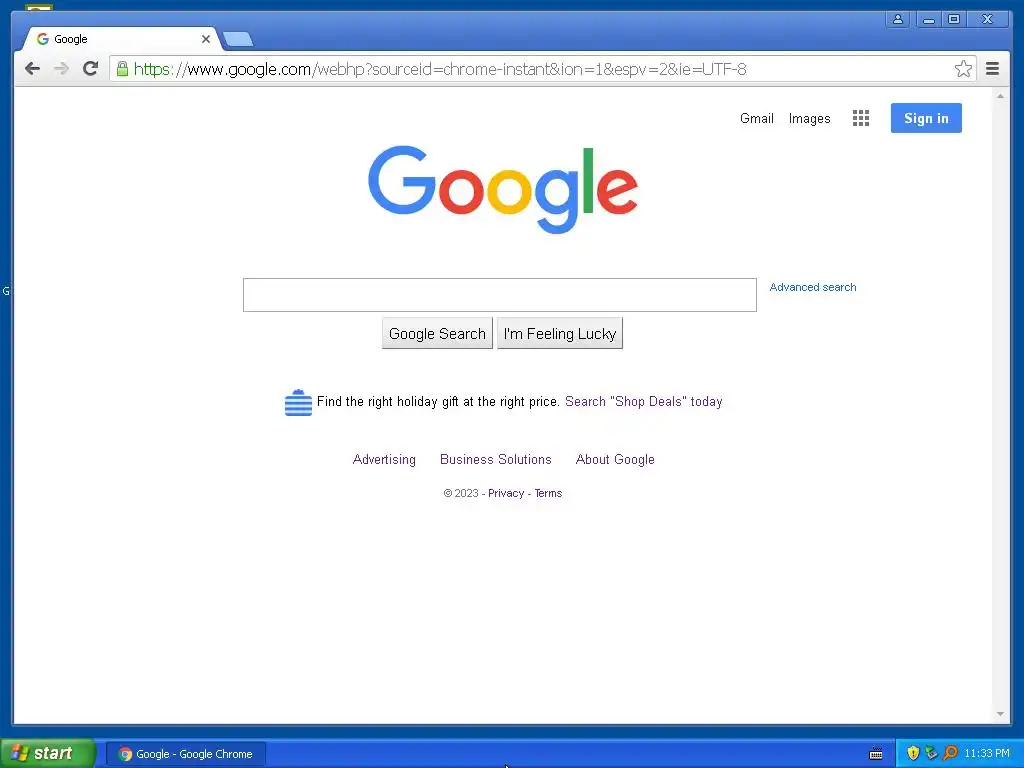1024x768 pixels.
Task: Follow the Search "Shop Deals" today link
Action: [x=643, y=402]
